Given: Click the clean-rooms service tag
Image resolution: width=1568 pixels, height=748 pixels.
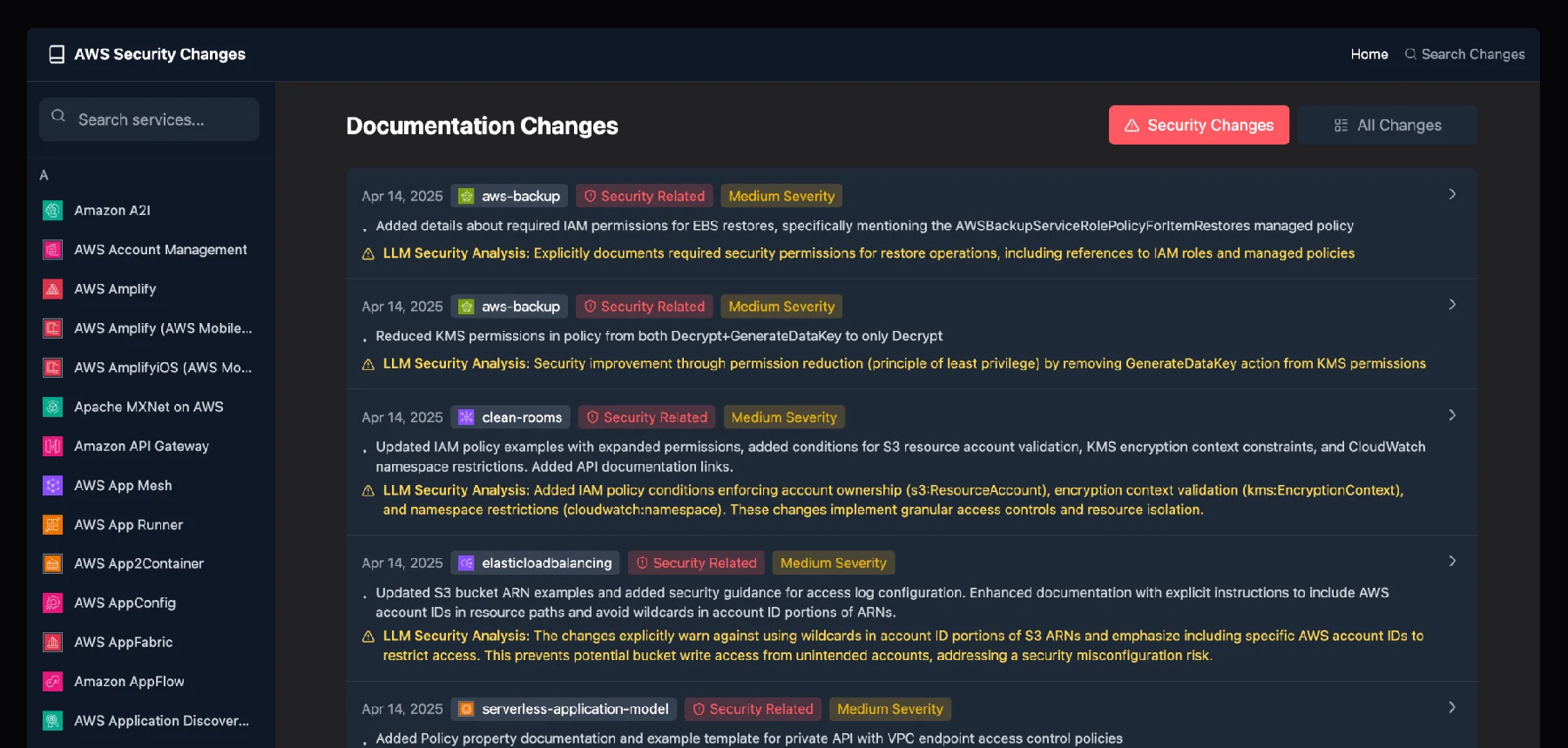Looking at the screenshot, I should click(510, 417).
